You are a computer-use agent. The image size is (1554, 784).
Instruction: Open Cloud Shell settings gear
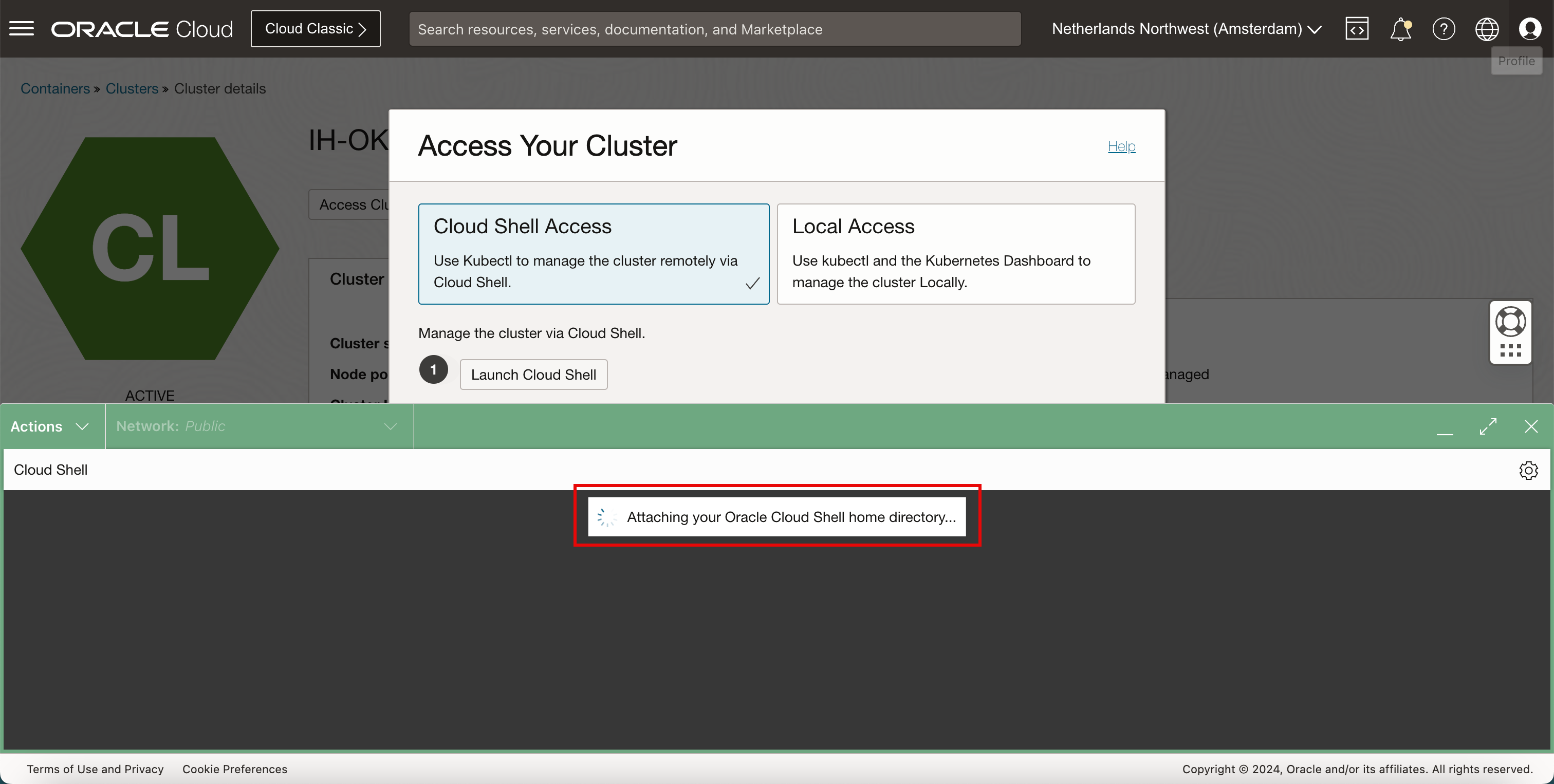click(1528, 470)
